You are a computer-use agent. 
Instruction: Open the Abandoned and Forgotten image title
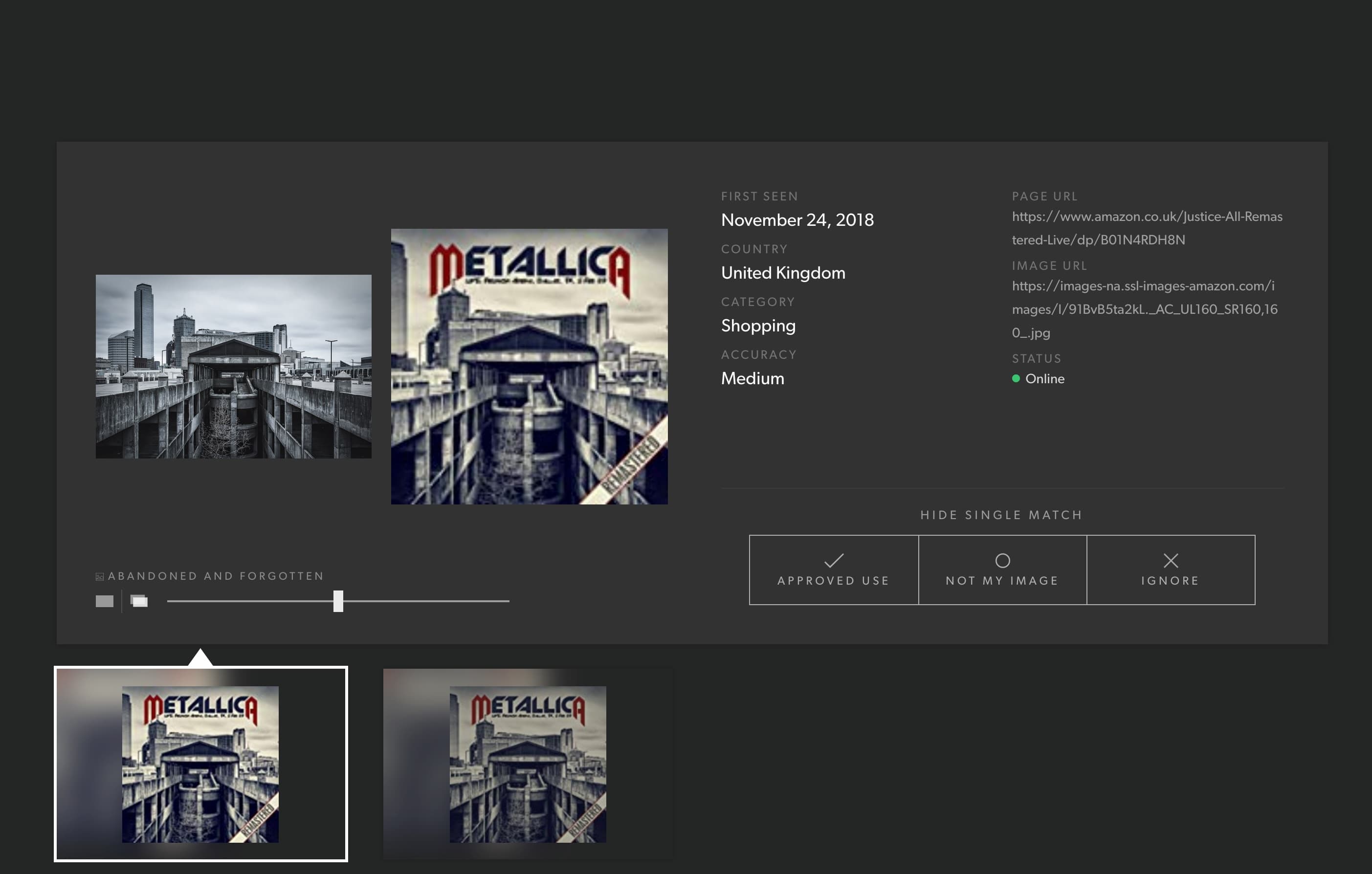(x=215, y=576)
